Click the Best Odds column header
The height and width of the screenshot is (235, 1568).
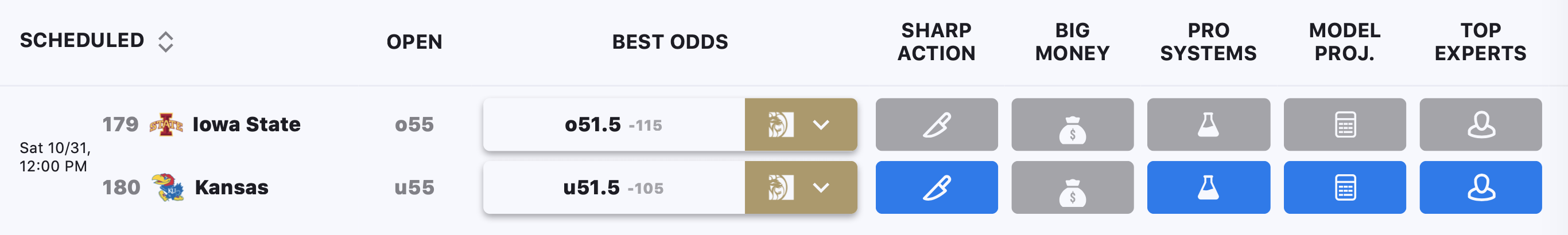[x=670, y=41]
